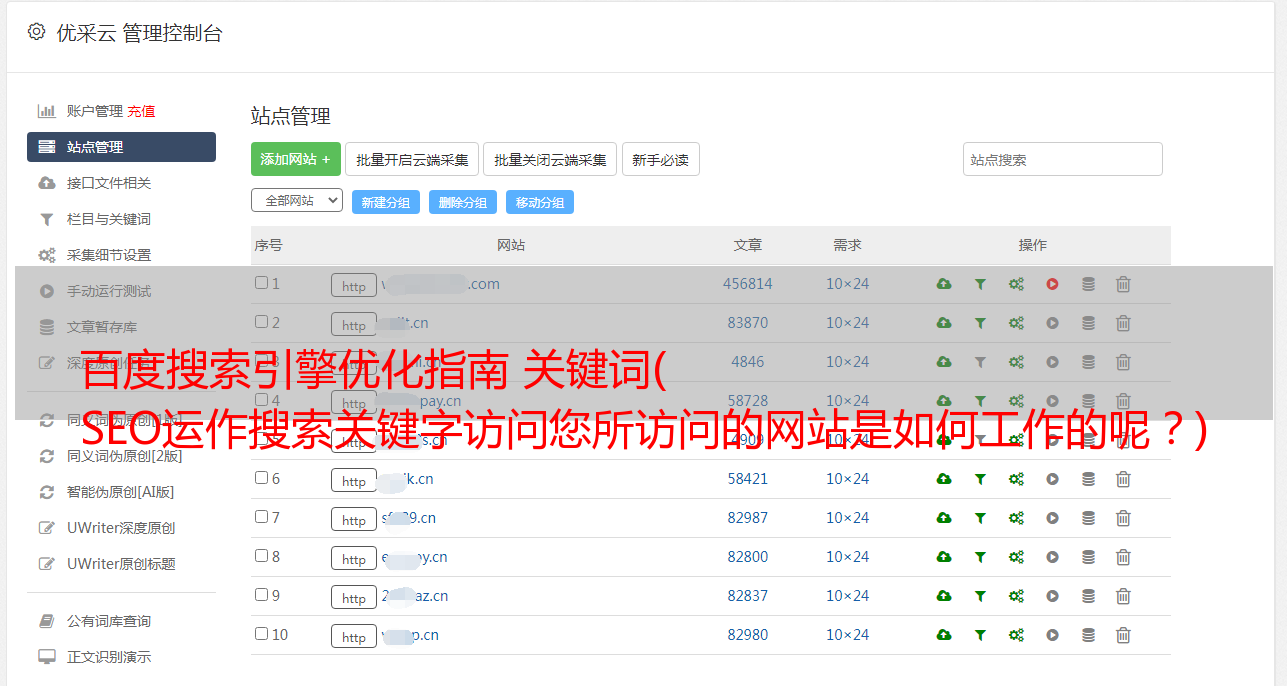Click the cloud upload icon in row 1
The image size is (1287, 686).
point(944,284)
